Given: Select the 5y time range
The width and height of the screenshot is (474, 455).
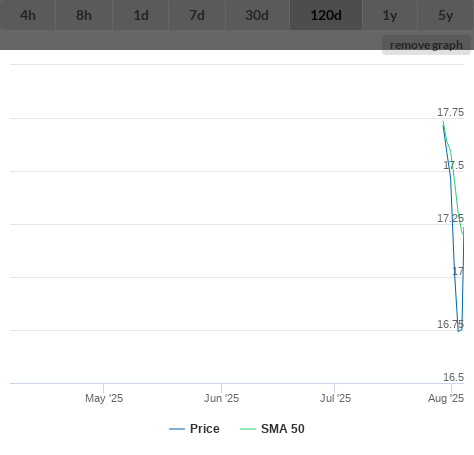Looking at the screenshot, I should coord(445,15).
